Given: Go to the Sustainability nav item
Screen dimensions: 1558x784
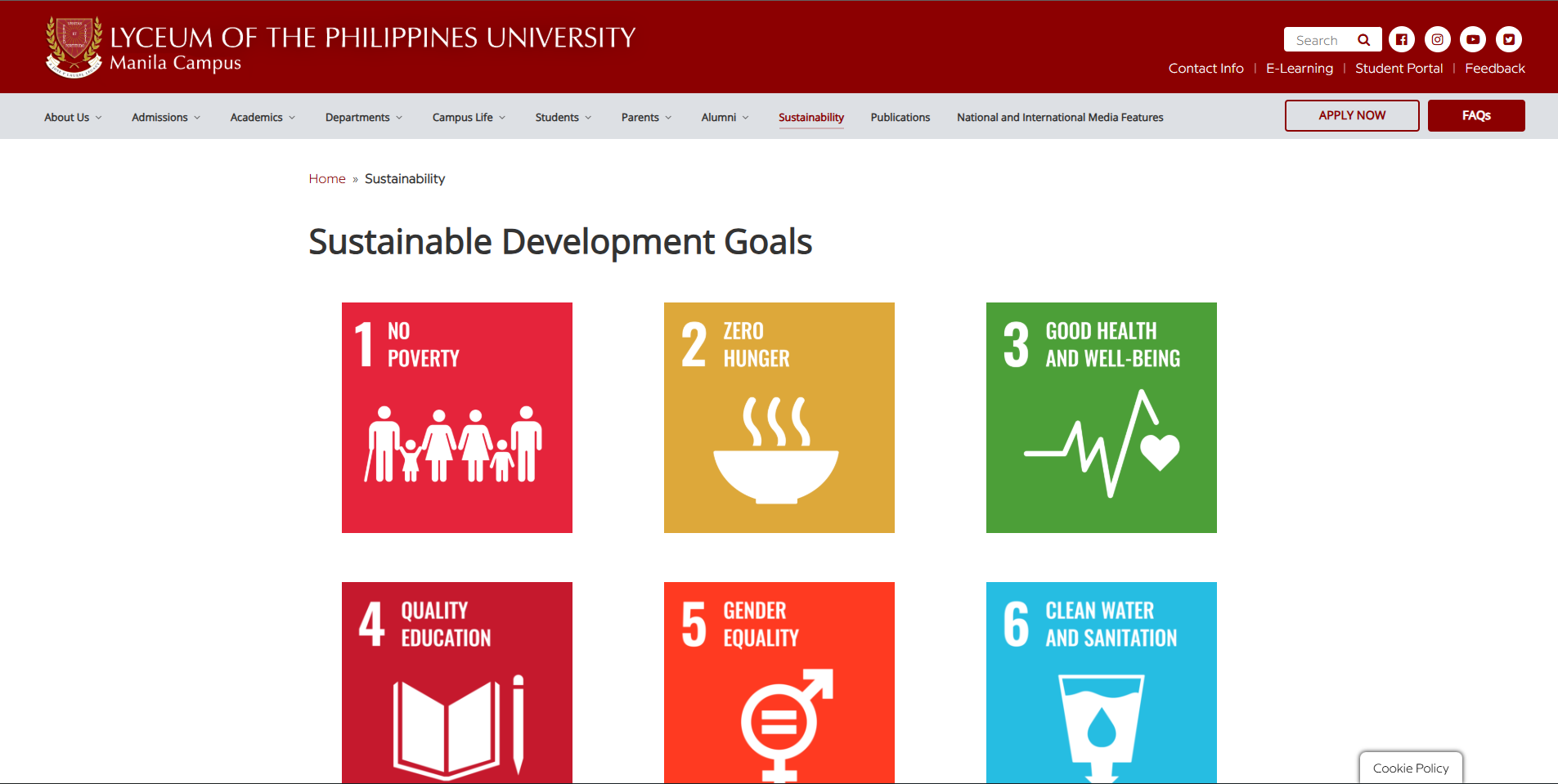Looking at the screenshot, I should pos(811,118).
